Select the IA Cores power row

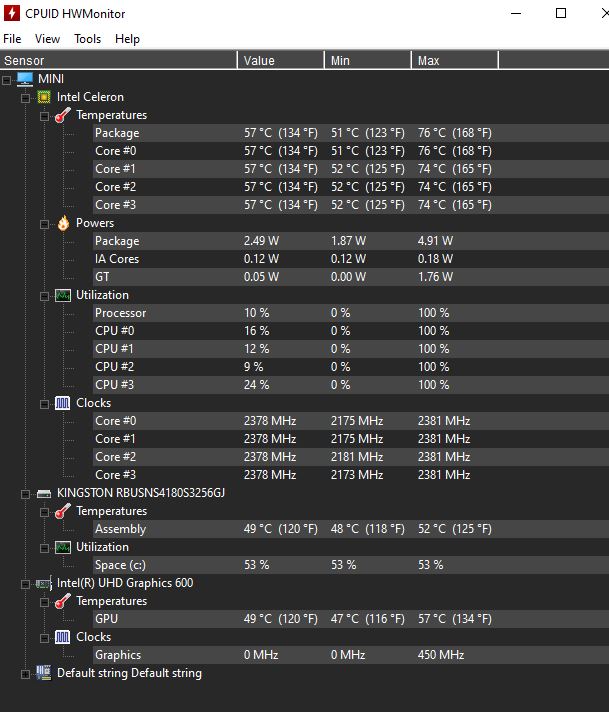tap(351, 259)
